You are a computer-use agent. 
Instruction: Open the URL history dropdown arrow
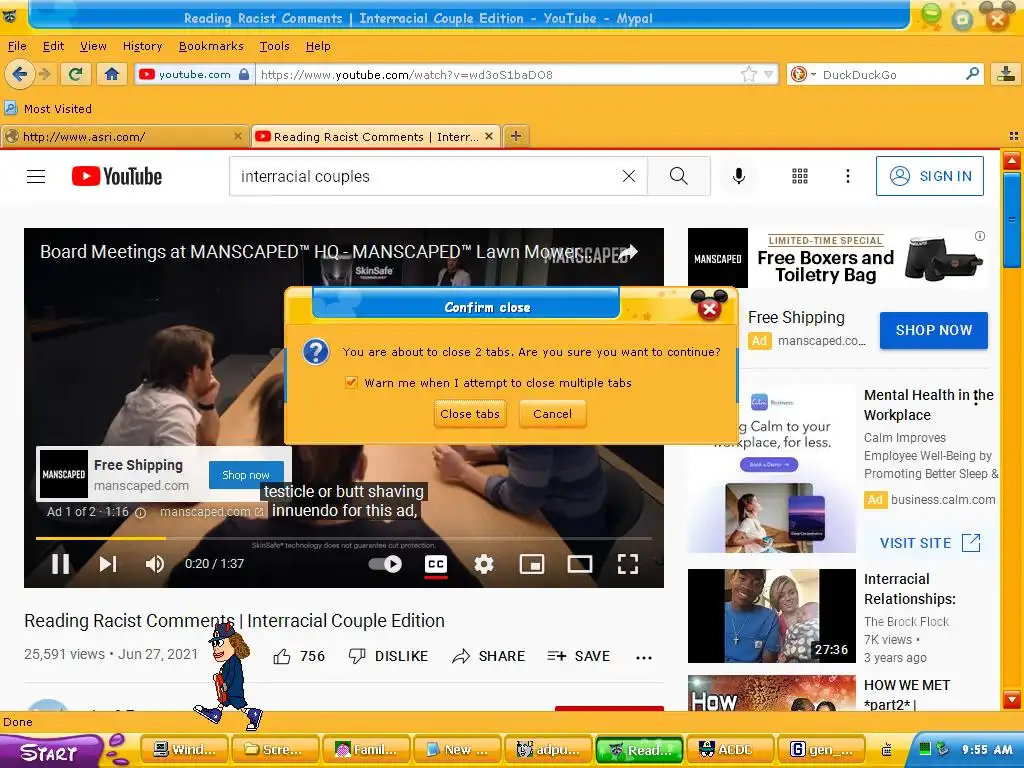pos(769,74)
